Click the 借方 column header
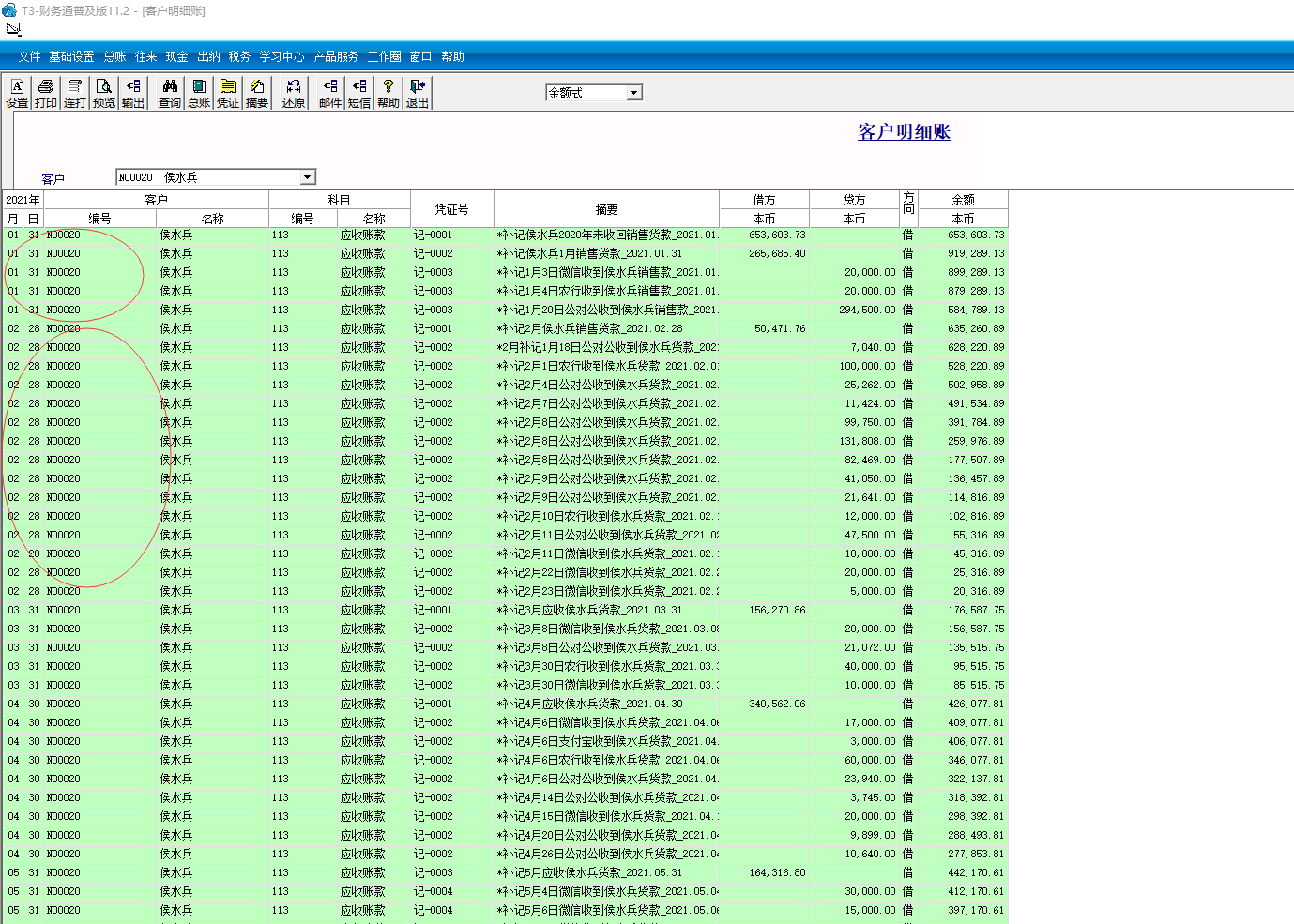 [764, 200]
